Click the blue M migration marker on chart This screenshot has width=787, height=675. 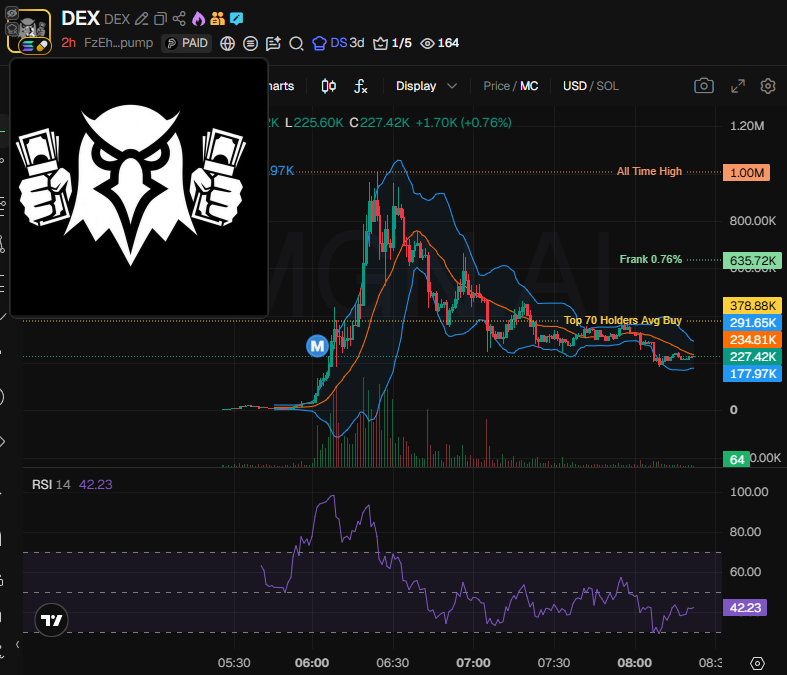pos(317,346)
